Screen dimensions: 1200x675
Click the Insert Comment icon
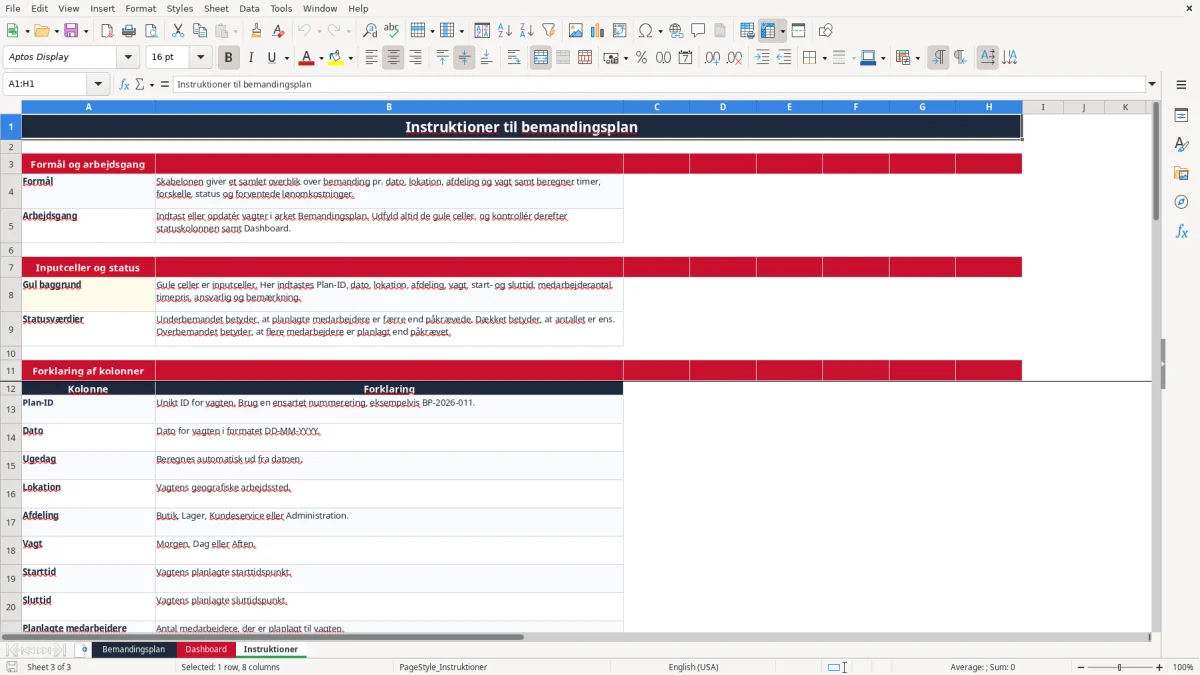coord(698,31)
